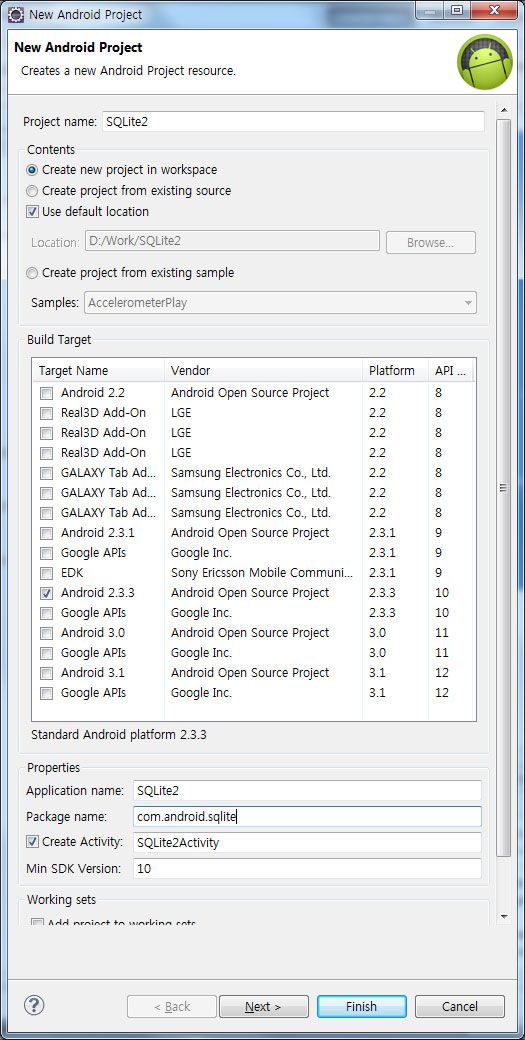Toggle the Create Activity checkbox
Image resolution: width=525 pixels, height=1040 pixels.
tap(32, 842)
